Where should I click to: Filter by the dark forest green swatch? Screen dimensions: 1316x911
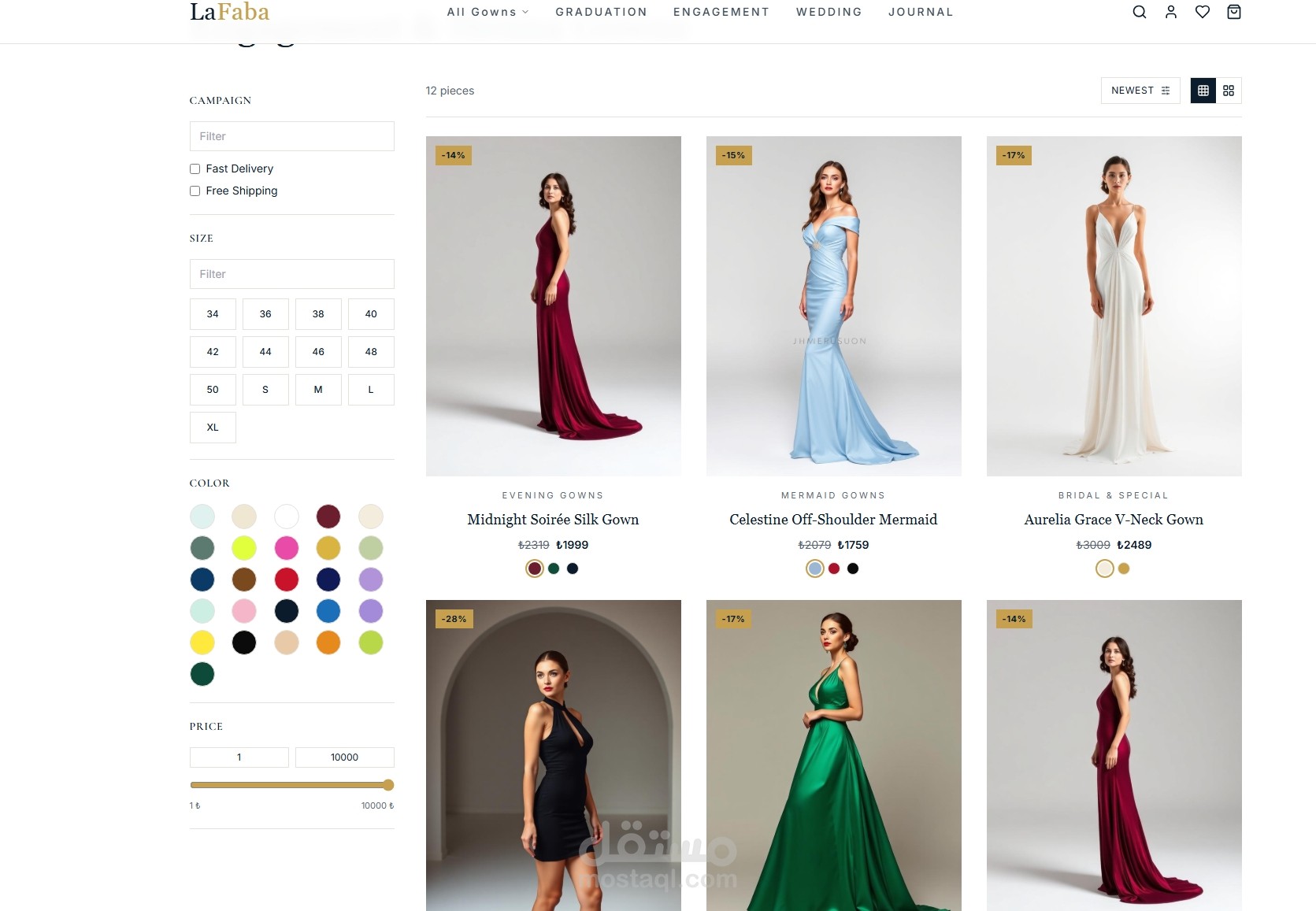(x=202, y=674)
